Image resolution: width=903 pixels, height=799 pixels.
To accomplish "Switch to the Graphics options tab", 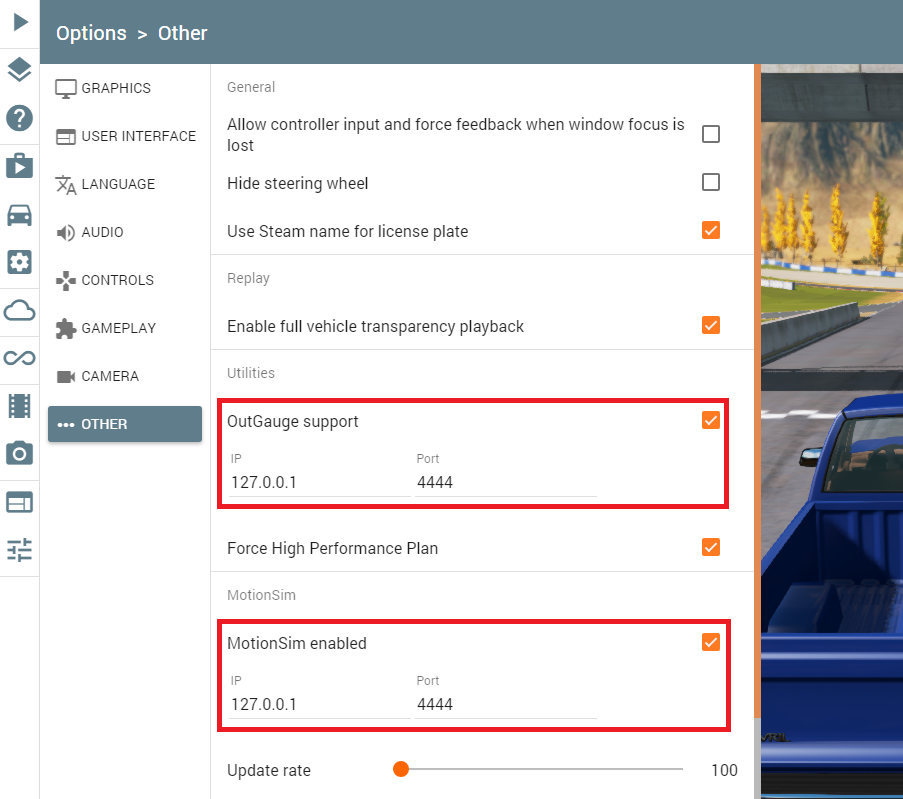I will (116, 88).
